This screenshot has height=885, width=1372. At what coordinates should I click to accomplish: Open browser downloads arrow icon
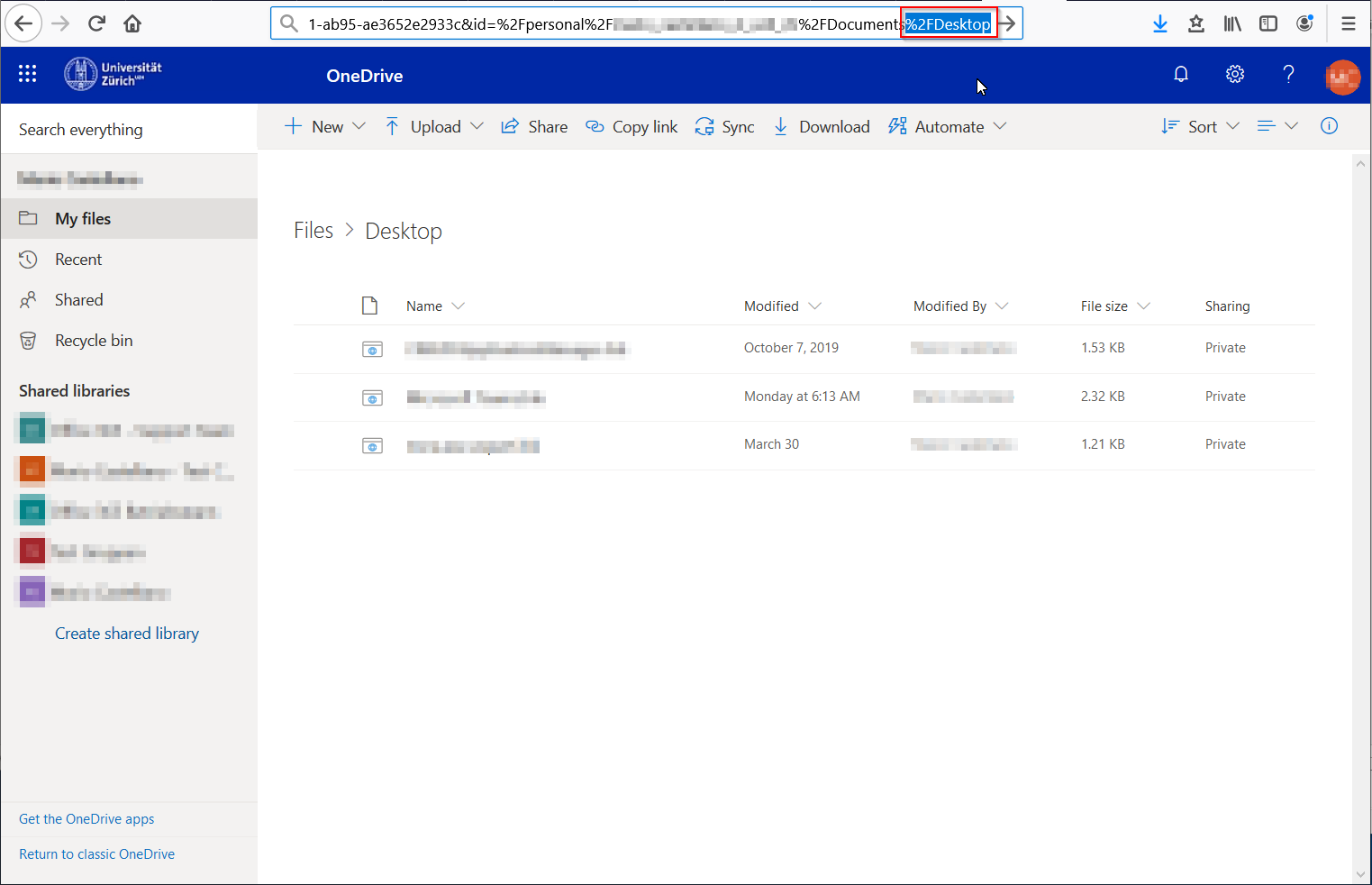click(1160, 23)
